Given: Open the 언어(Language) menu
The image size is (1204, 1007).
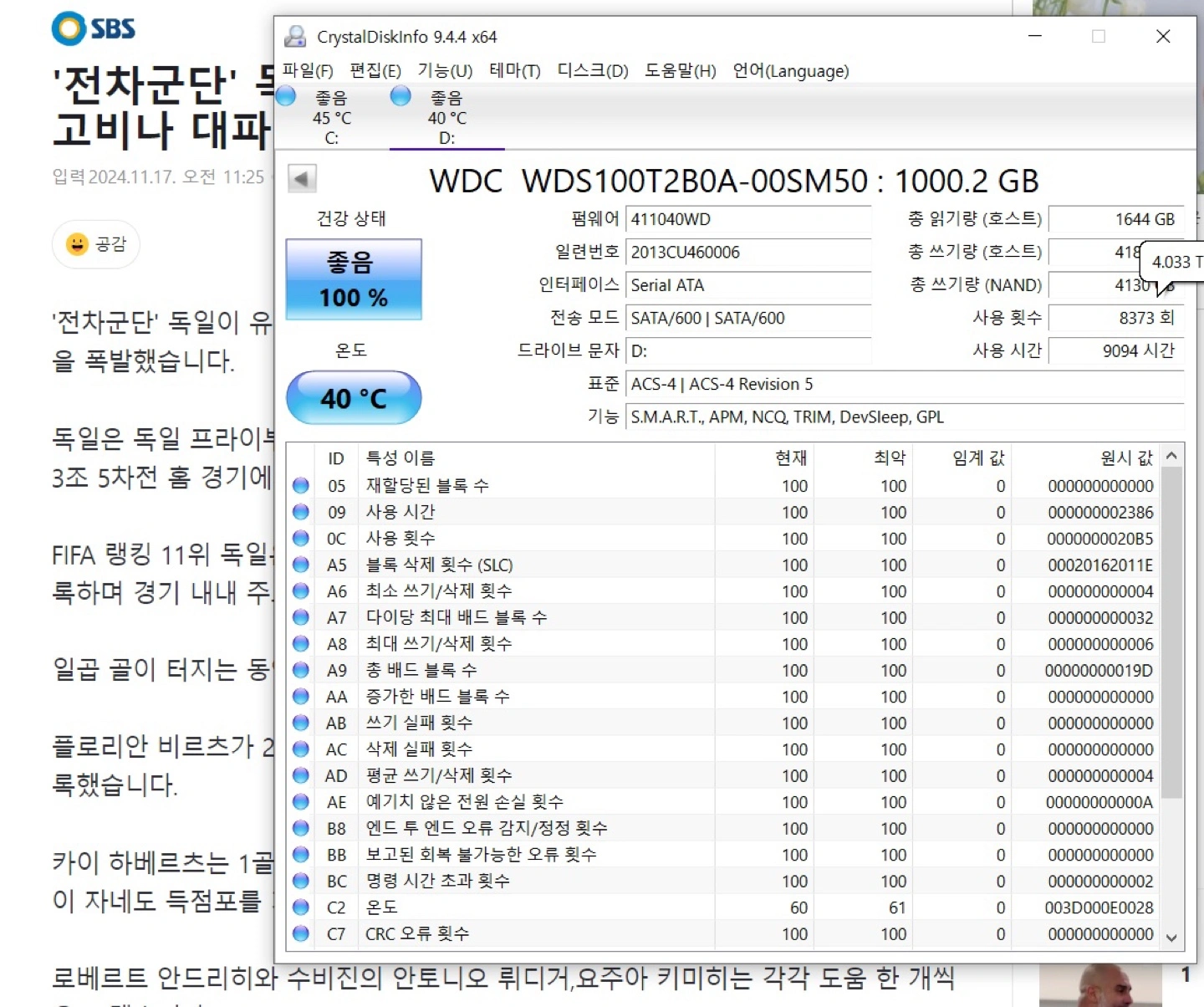Looking at the screenshot, I should [x=791, y=71].
